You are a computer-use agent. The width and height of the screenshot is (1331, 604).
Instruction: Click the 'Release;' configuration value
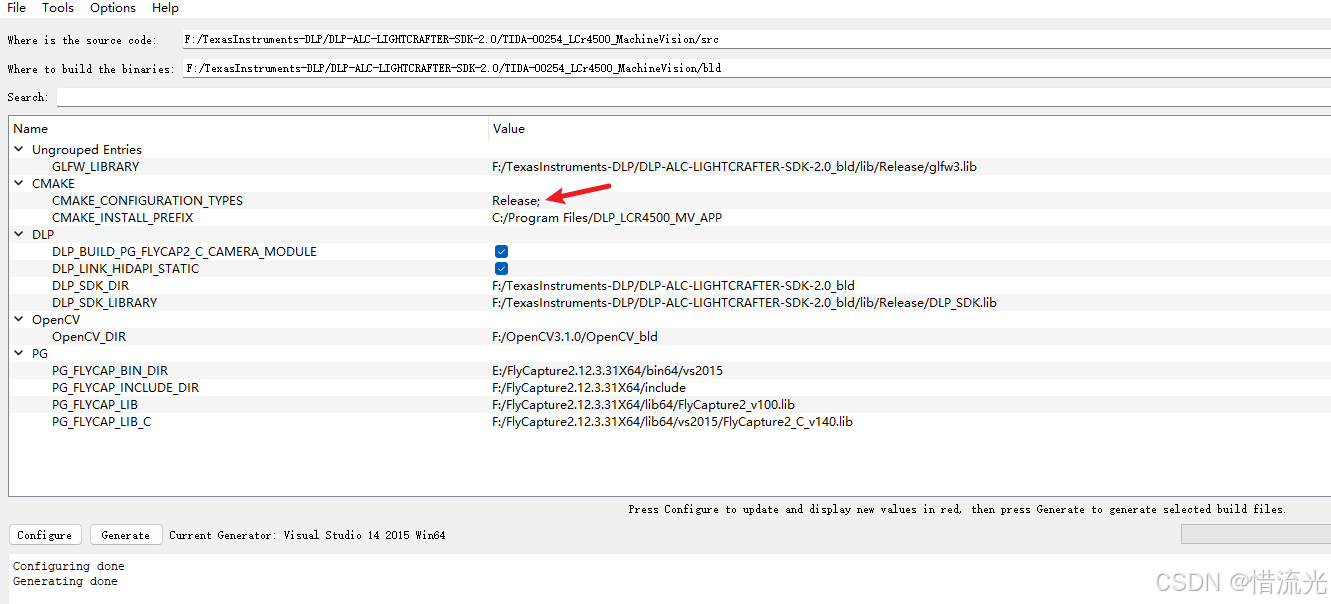516,201
